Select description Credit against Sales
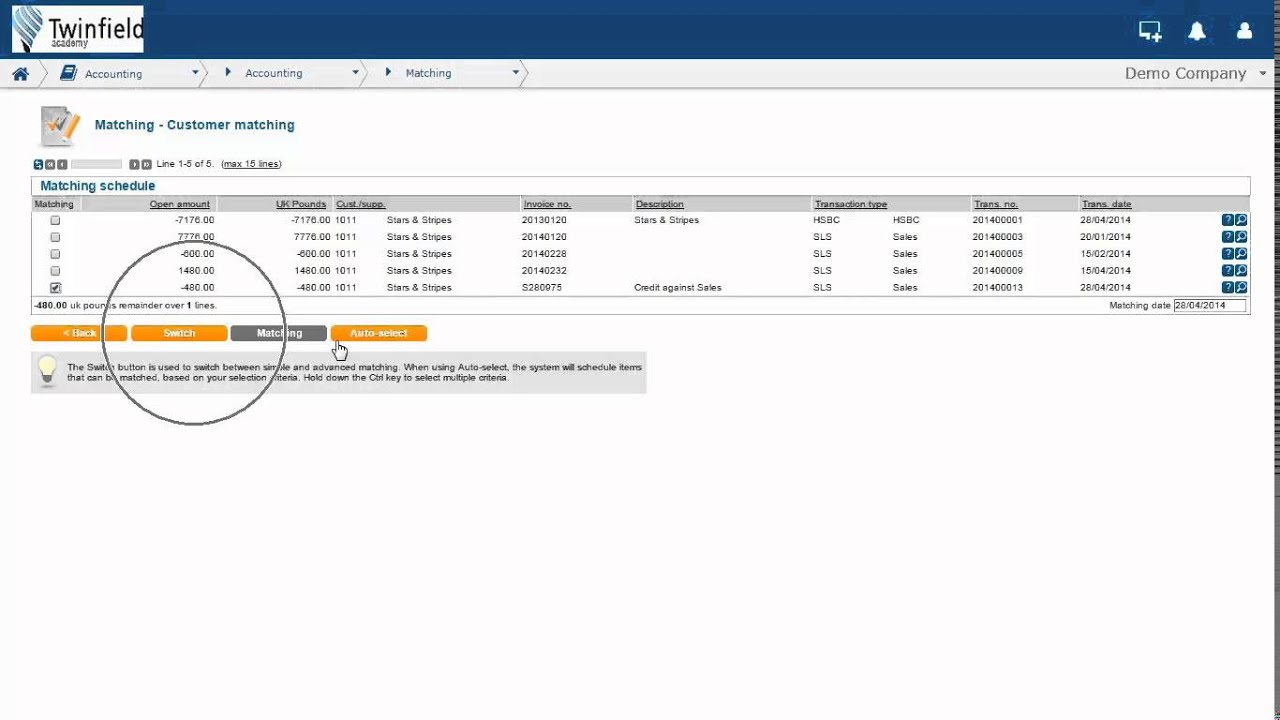The width and height of the screenshot is (1280, 720). 677,288
